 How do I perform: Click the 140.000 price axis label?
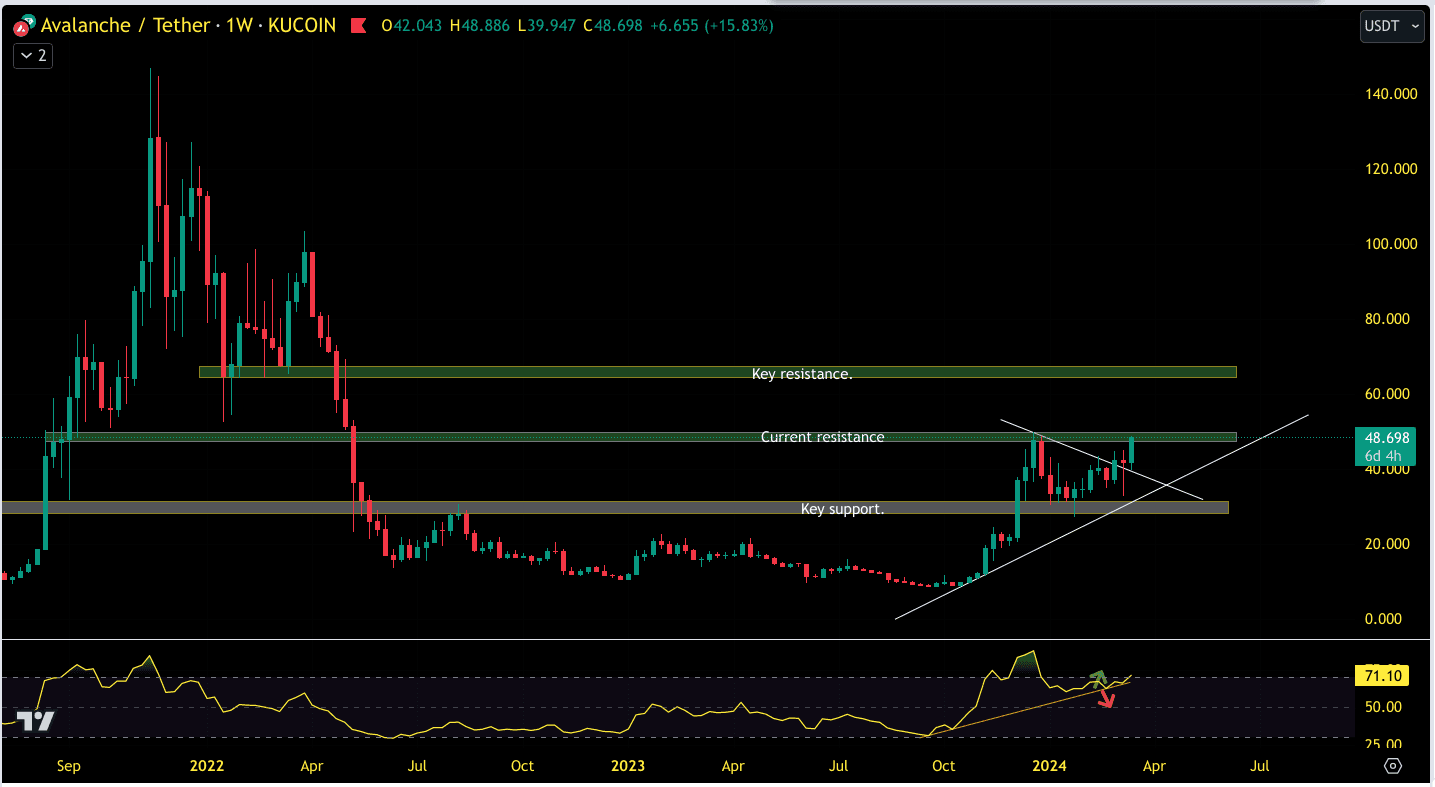point(1391,94)
